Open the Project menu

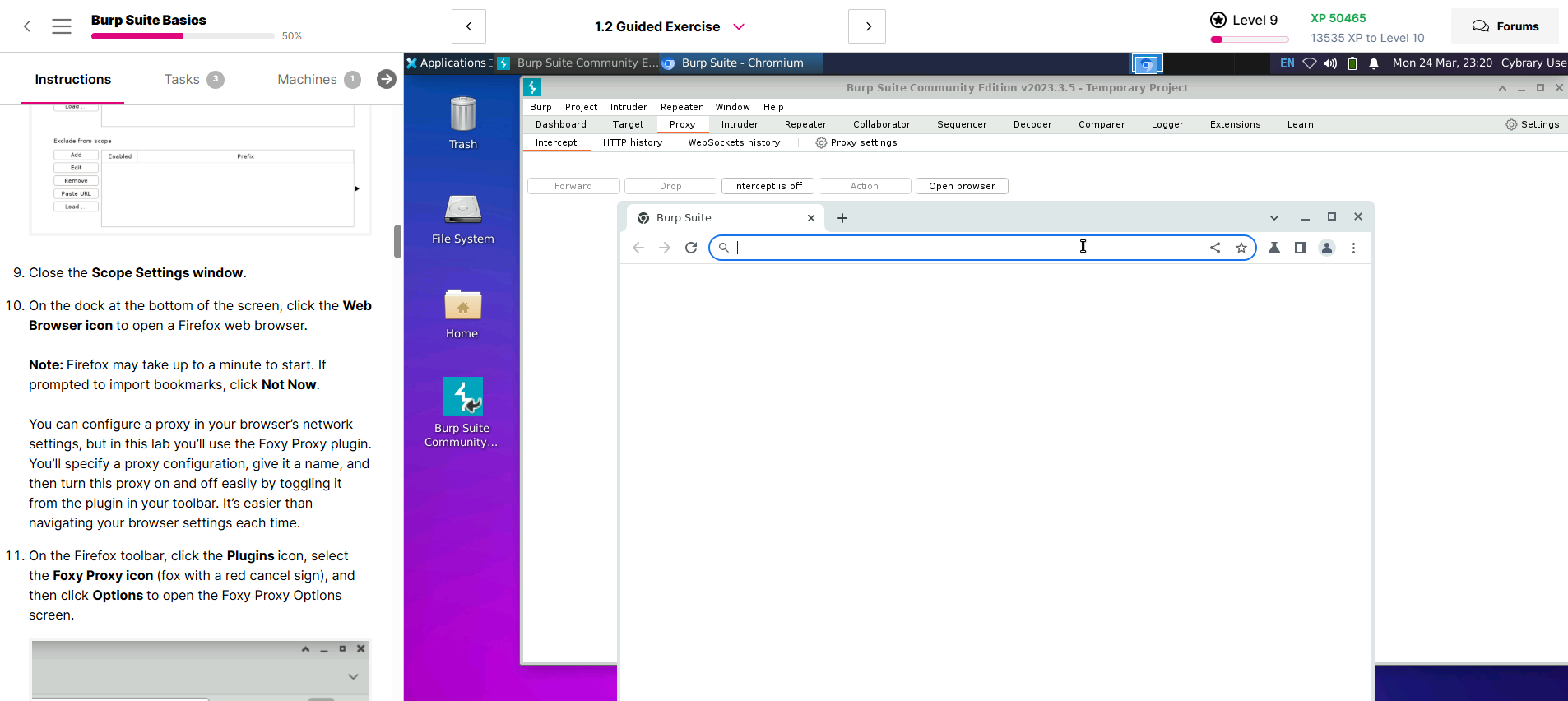(581, 107)
